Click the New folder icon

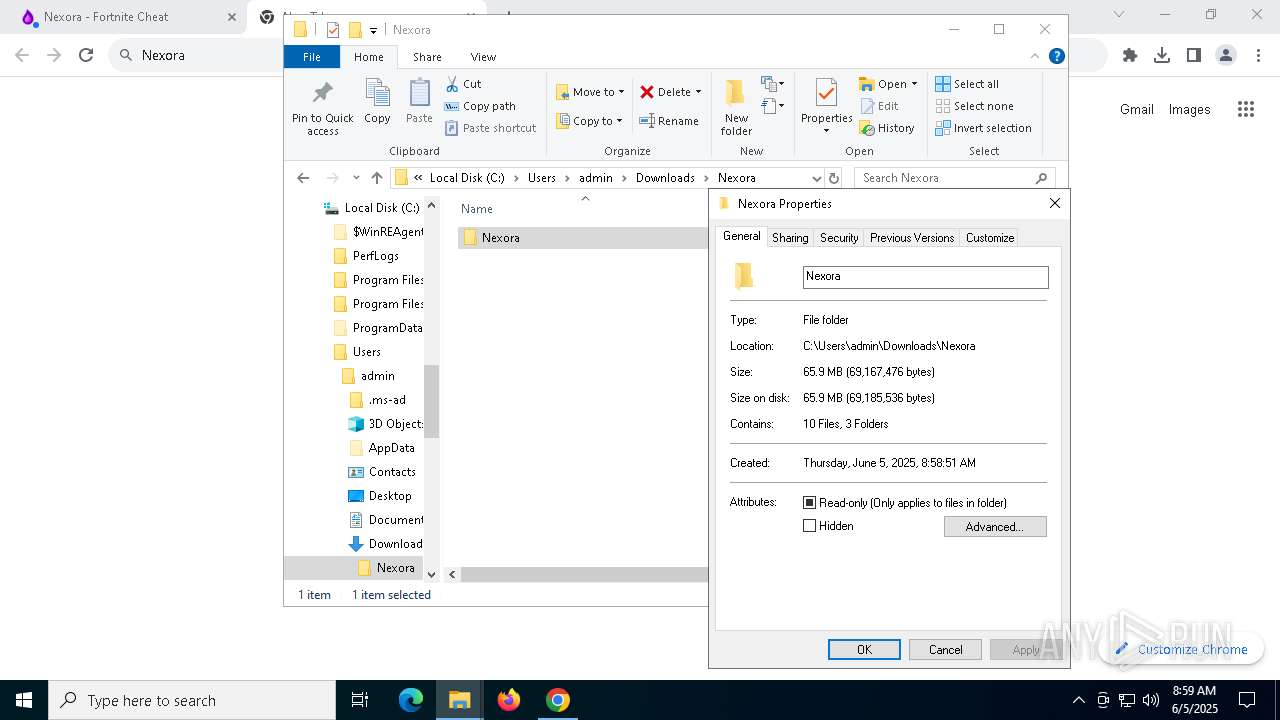[736, 93]
